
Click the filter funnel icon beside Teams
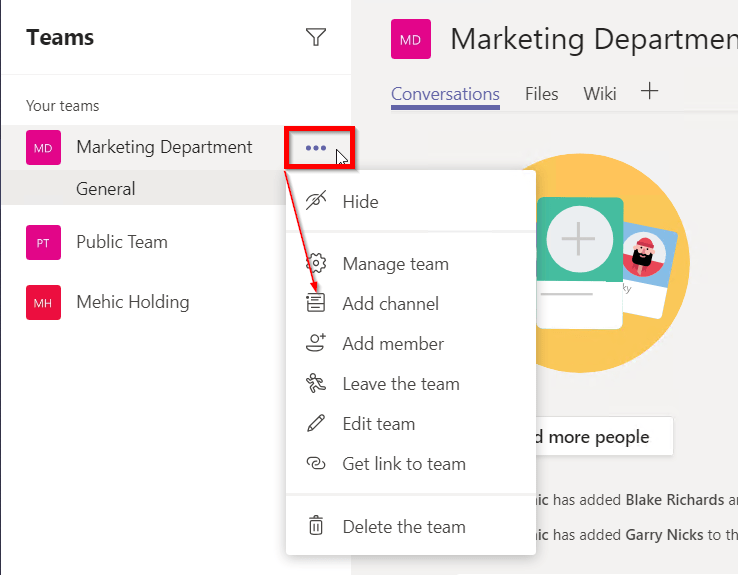click(316, 38)
